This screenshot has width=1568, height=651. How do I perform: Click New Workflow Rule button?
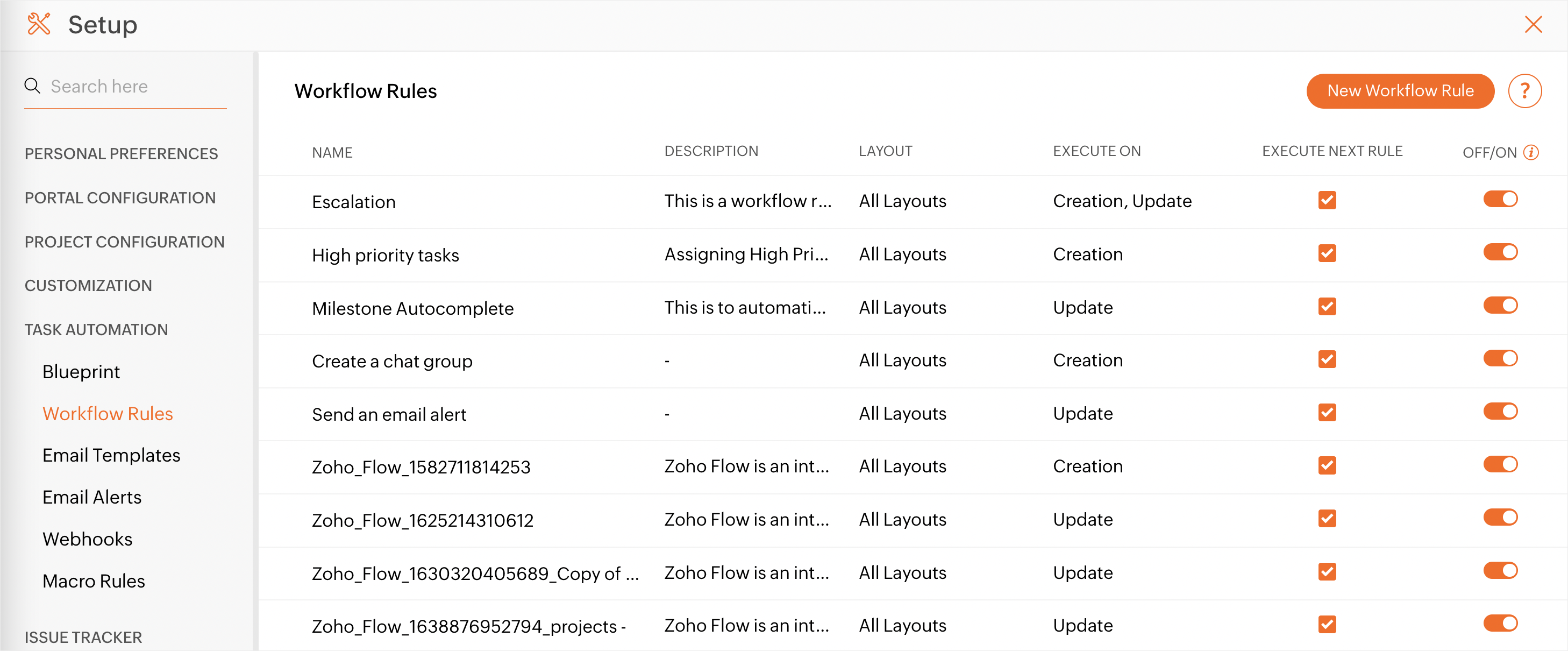[1400, 91]
